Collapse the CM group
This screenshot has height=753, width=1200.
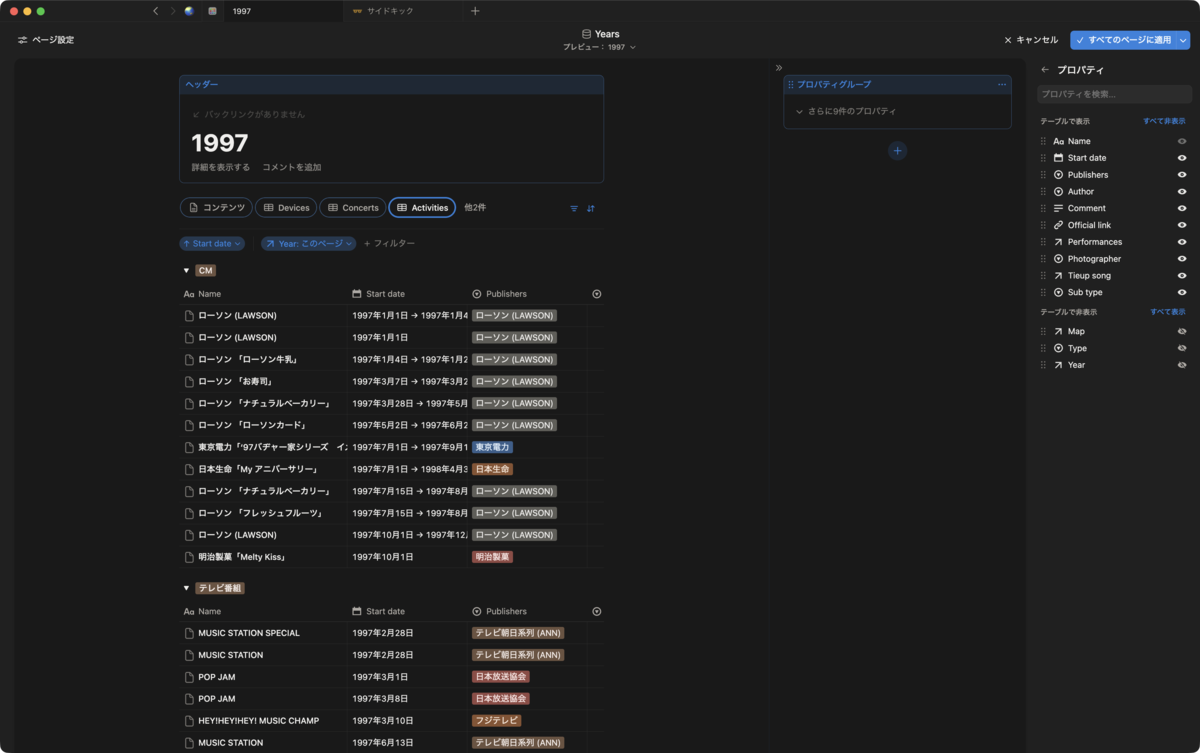(x=186, y=271)
